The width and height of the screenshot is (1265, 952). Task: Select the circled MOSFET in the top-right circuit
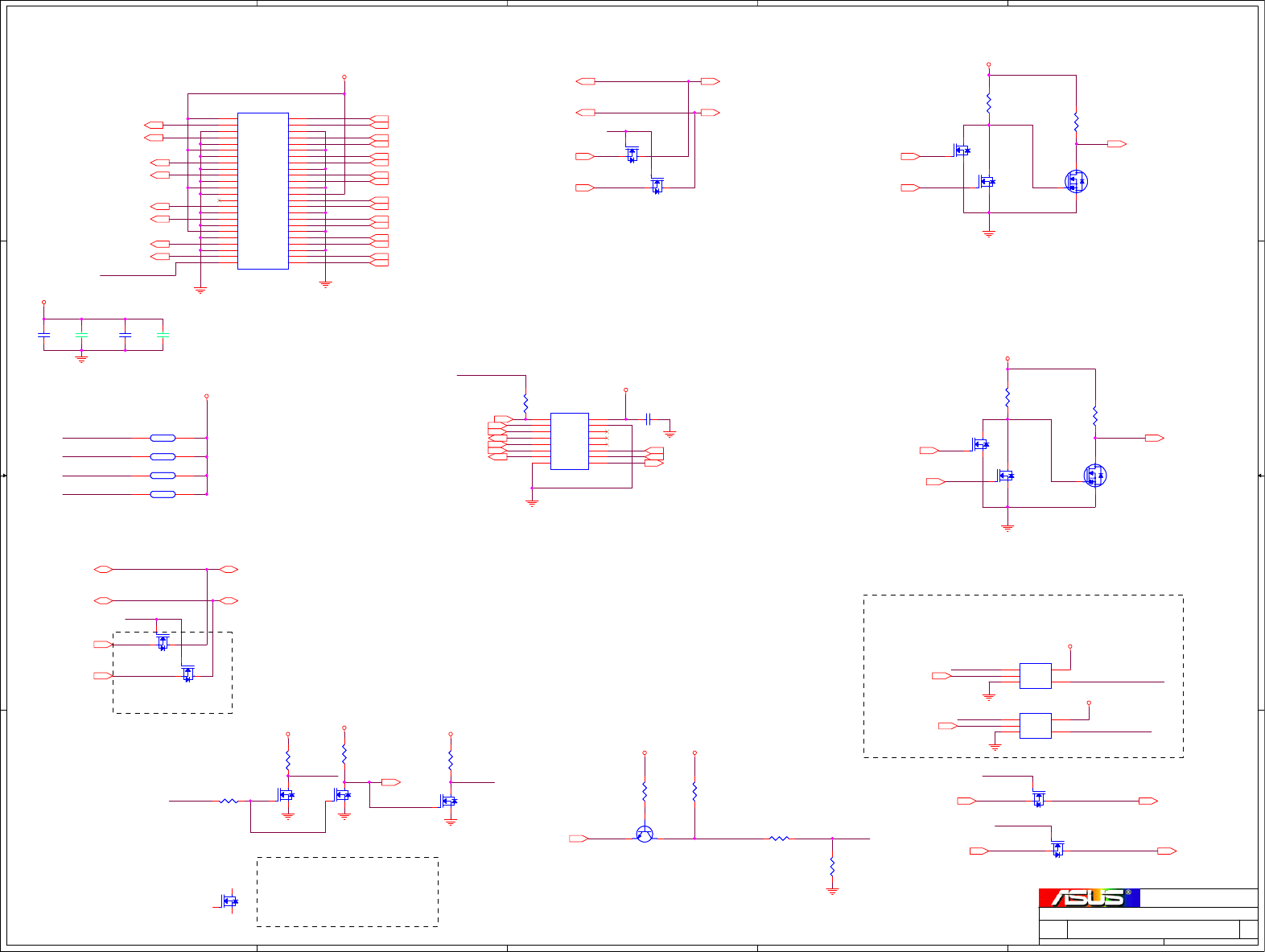pyautogui.click(x=1076, y=181)
